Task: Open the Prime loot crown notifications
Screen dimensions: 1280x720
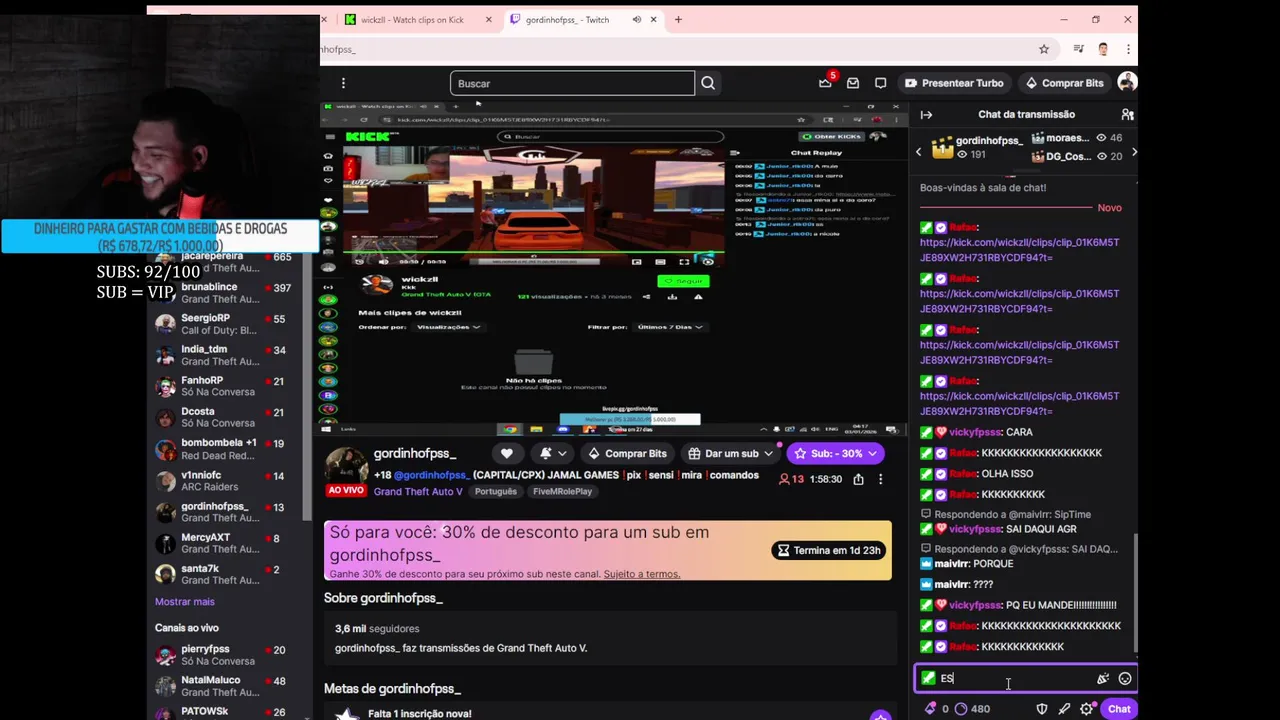Action: point(826,82)
